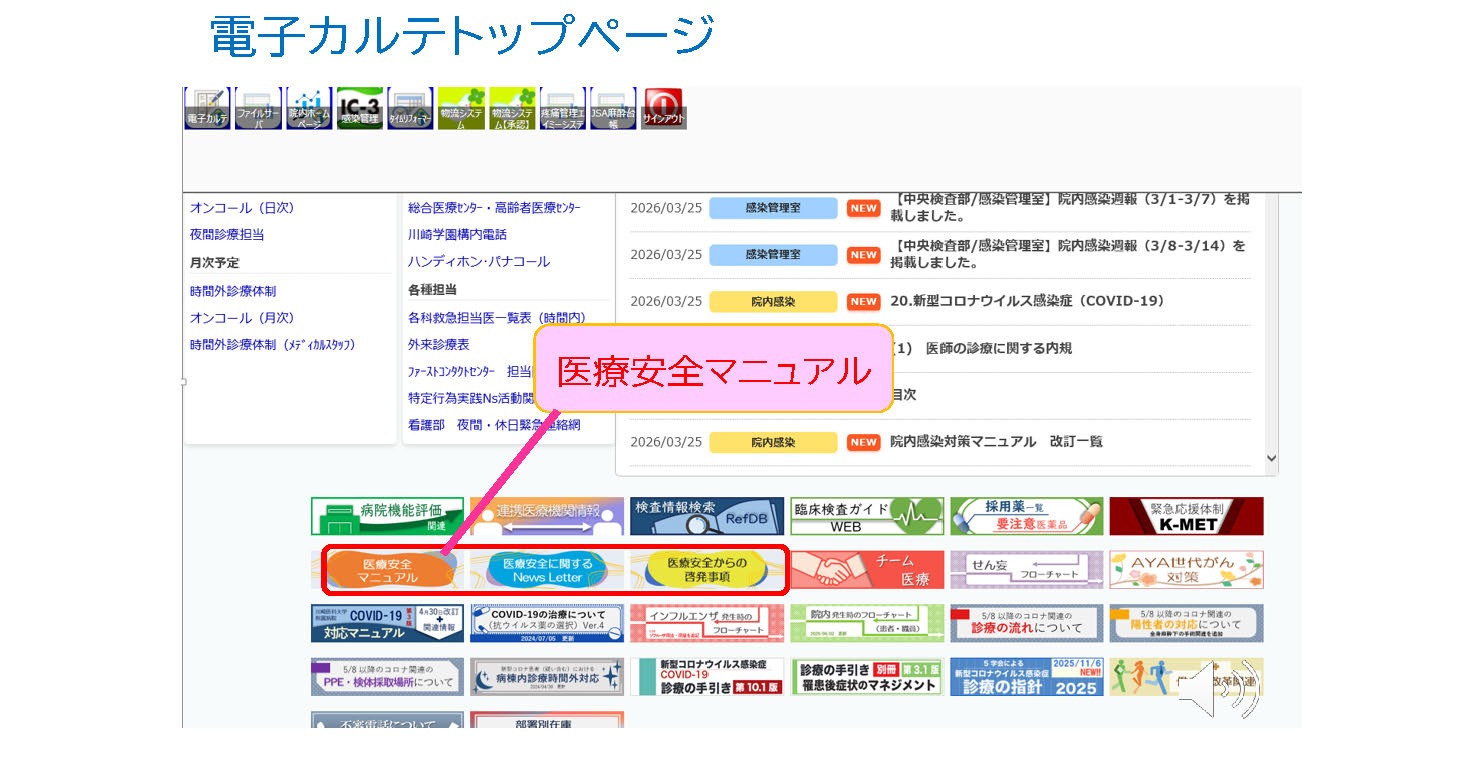1480x758 pixels.
Task: Open the タイムリフォーマー icon
Action: 411,108
